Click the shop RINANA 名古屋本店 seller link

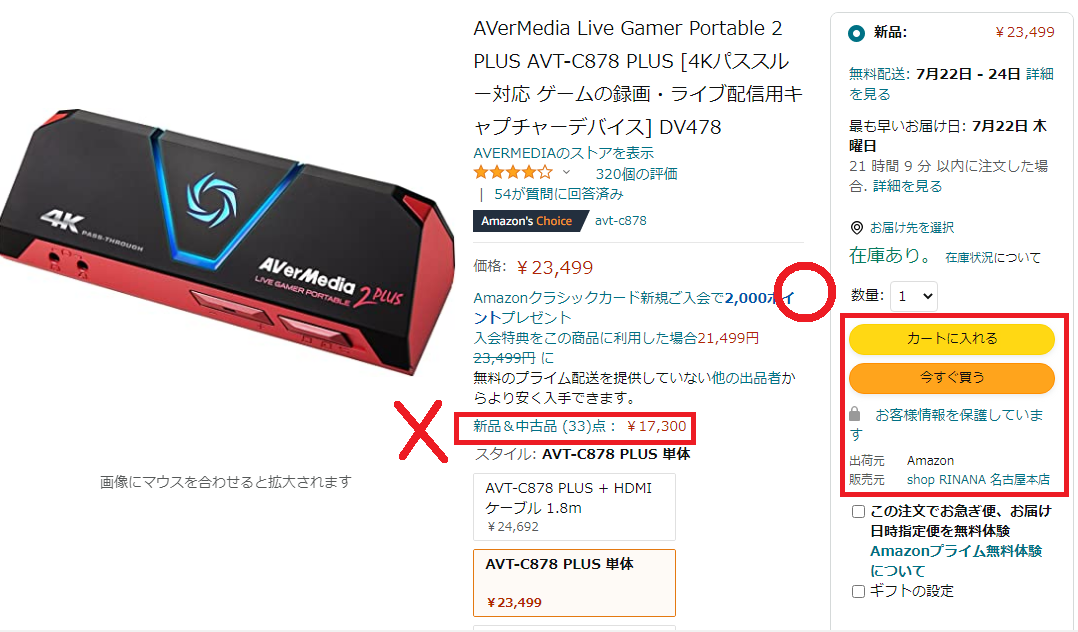point(978,480)
